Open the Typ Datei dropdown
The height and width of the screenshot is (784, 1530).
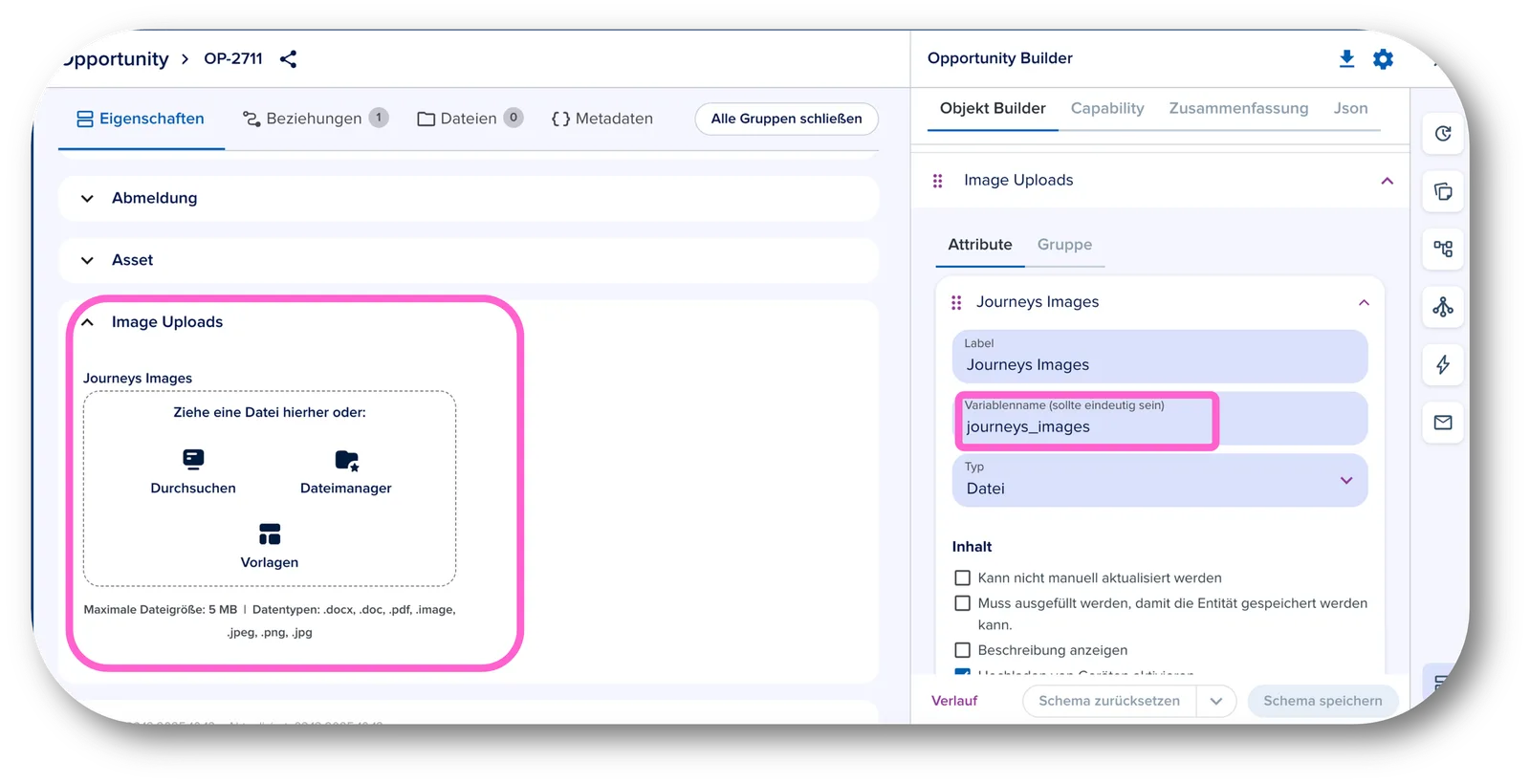[x=1160, y=480]
